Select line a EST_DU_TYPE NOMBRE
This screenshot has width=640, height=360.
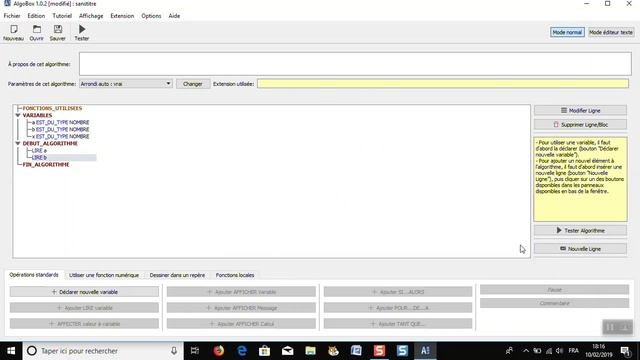point(60,122)
